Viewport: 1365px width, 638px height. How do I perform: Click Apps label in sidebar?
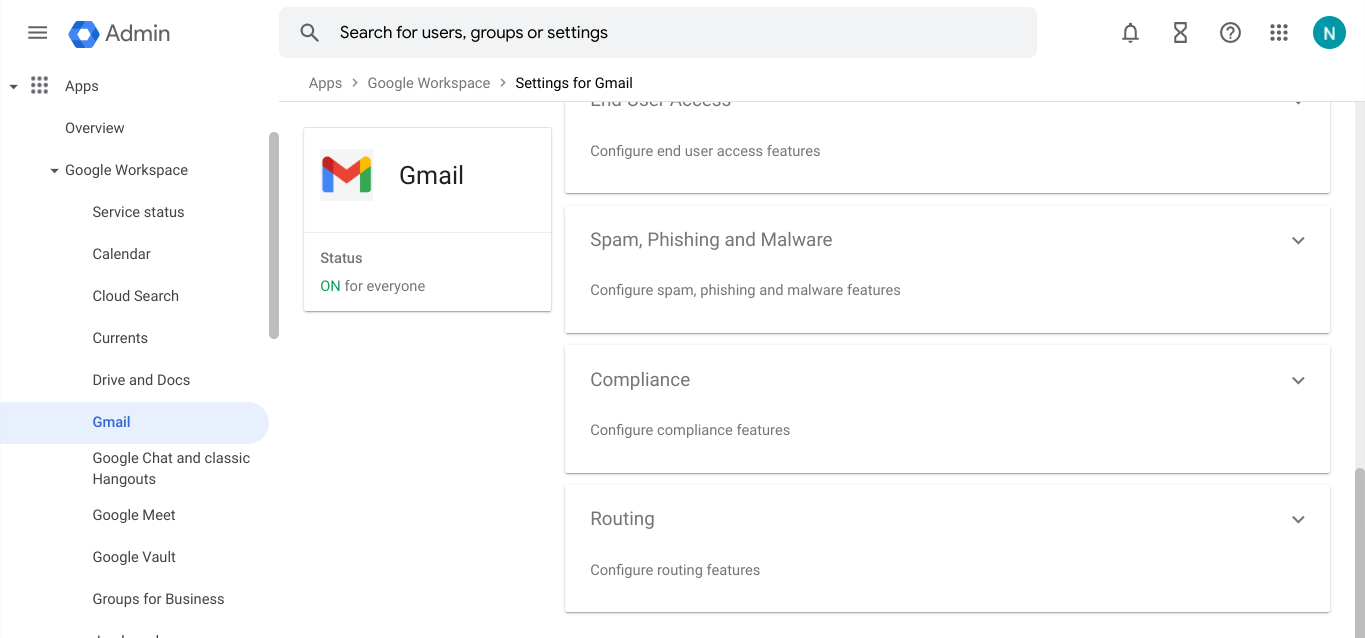82,86
